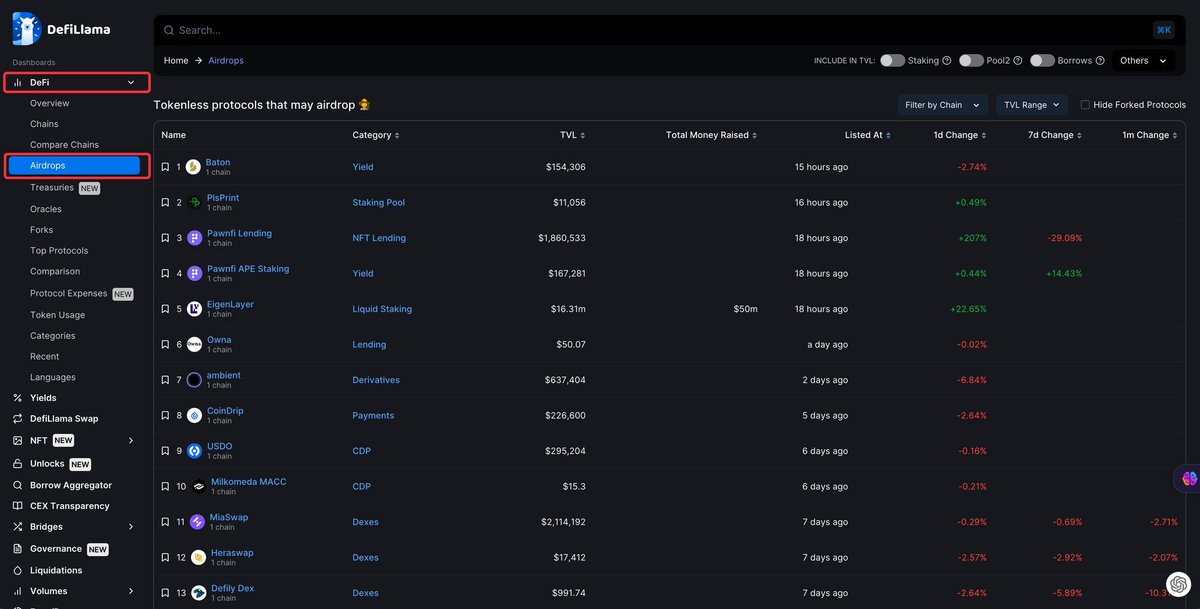Bookmark the MiaSwap row

pyautogui.click(x=165, y=522)
